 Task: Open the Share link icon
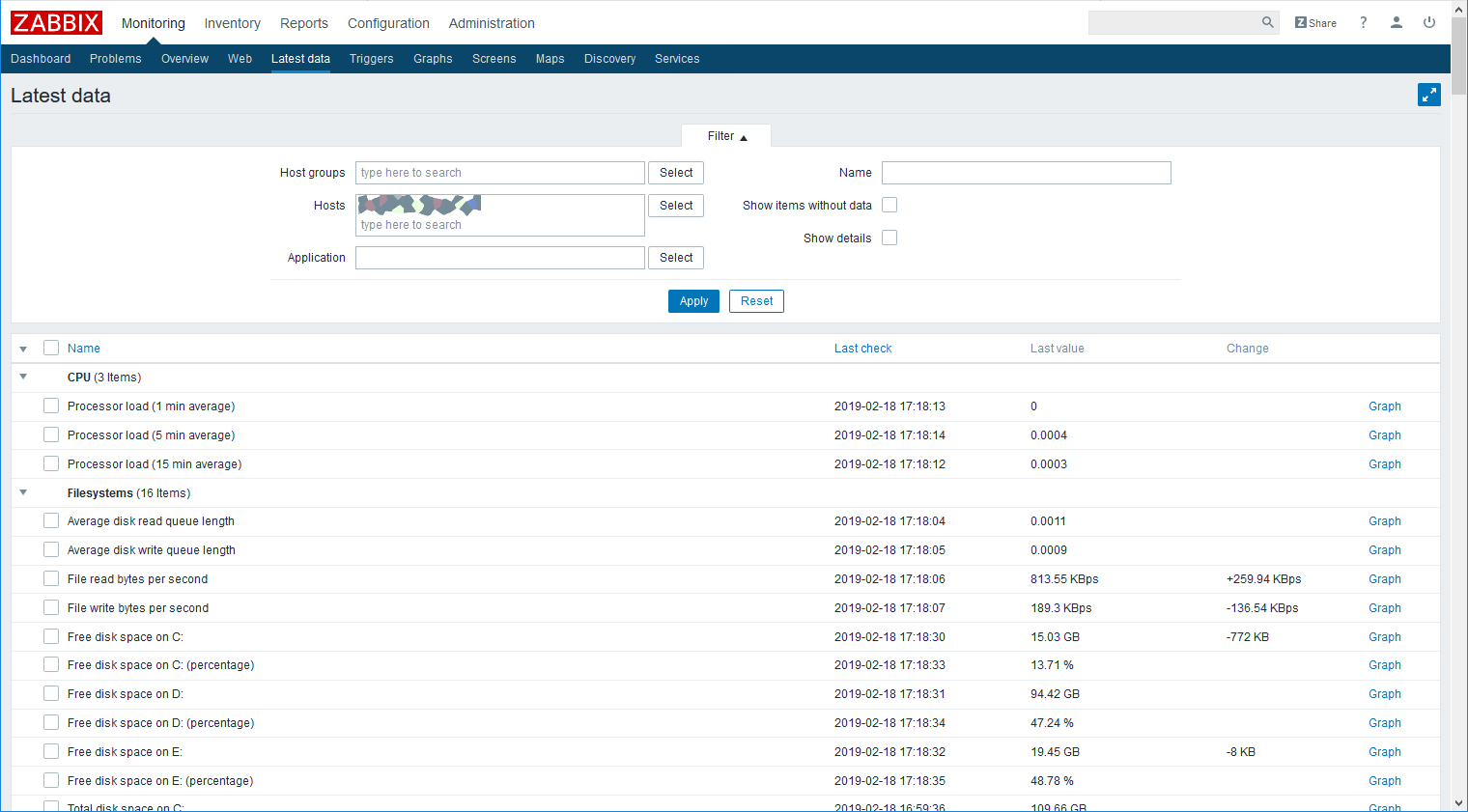pos(1315,23)
